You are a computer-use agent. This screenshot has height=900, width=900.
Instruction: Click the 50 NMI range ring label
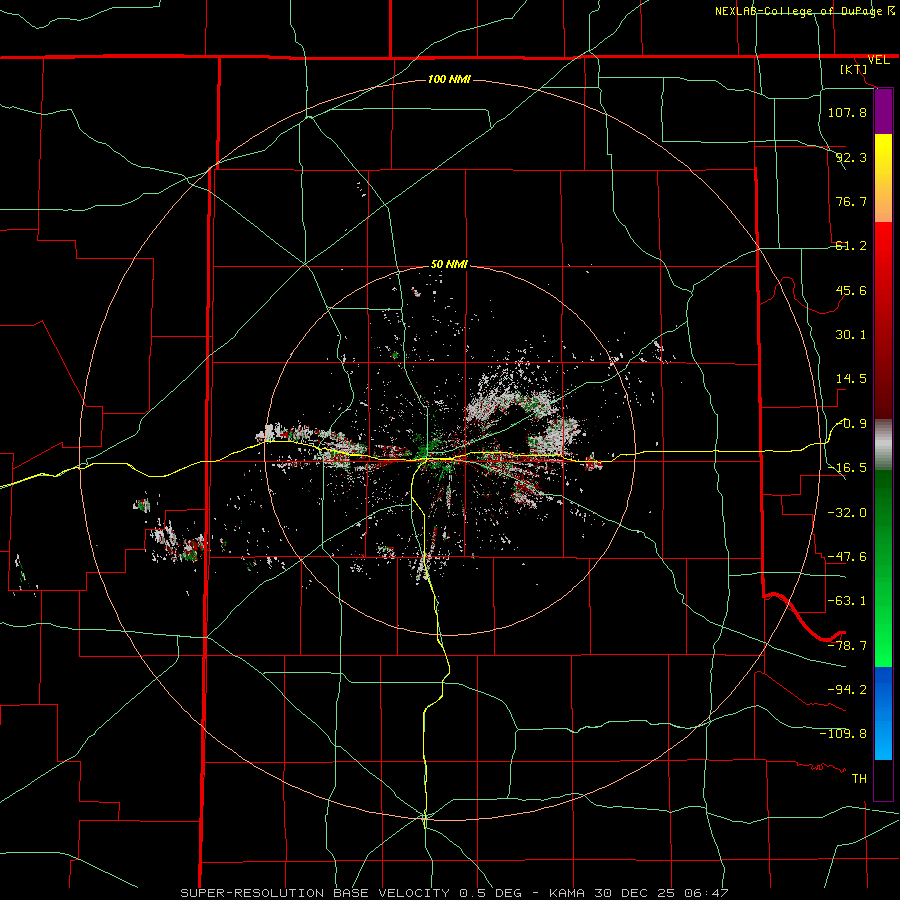point(449,265)
